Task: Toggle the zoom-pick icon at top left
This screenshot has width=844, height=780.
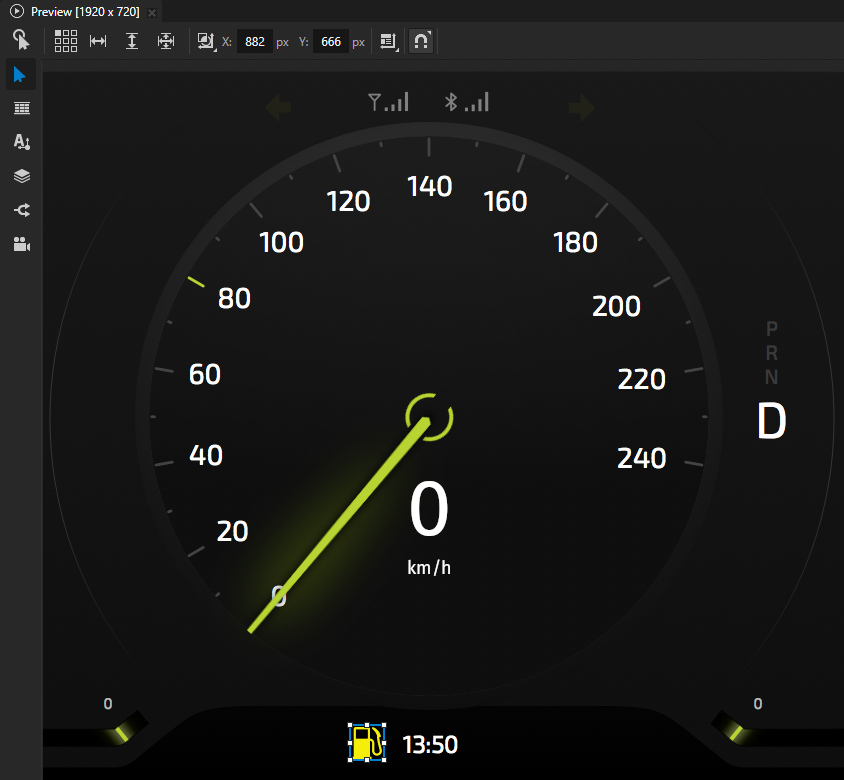Action: pyautogui.click(x=21, y=40)
